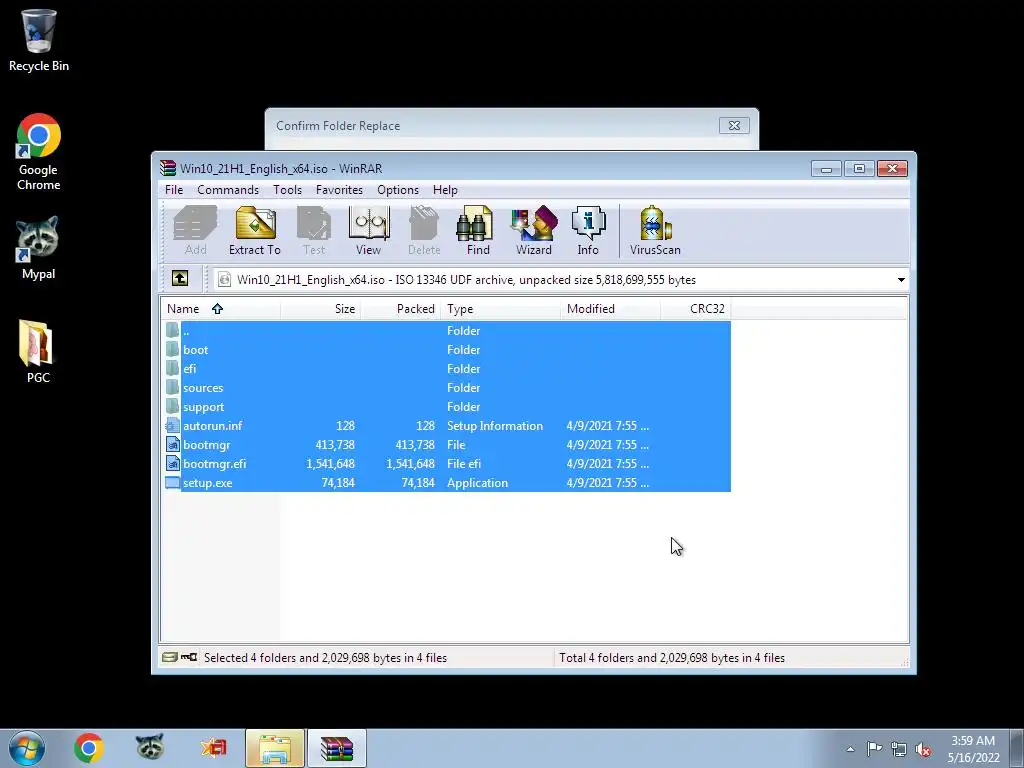Click the WinRAR taskbar button
1024x768 pixels.
coord(337,748)
